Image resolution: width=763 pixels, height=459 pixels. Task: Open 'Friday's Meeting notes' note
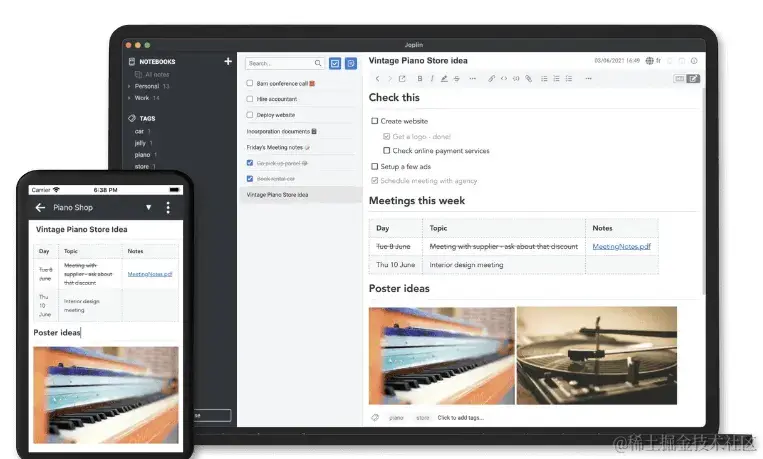[x=278, y=147]
